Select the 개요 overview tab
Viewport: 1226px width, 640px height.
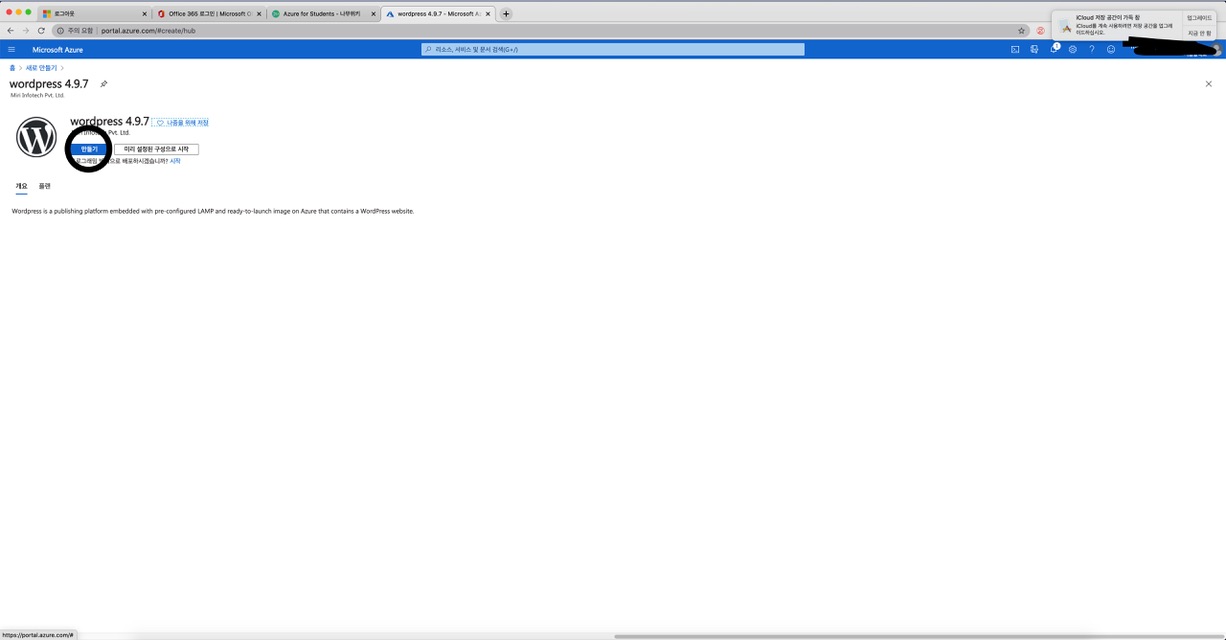coord(21,186)
